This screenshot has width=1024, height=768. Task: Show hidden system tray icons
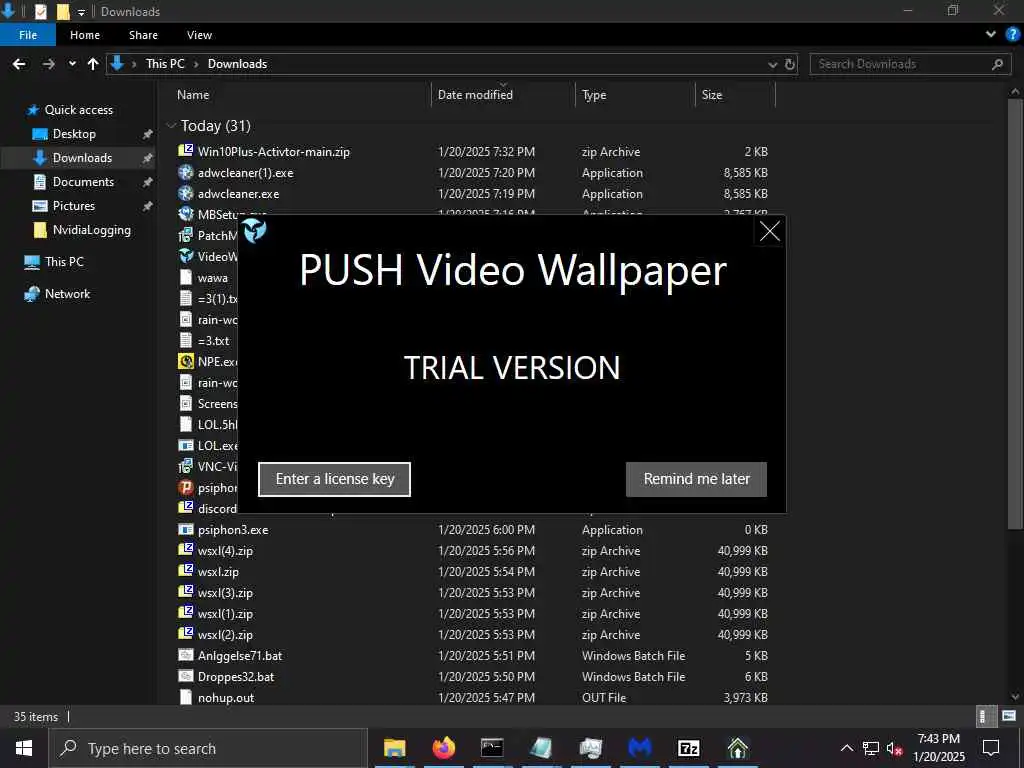pos(846,748)
